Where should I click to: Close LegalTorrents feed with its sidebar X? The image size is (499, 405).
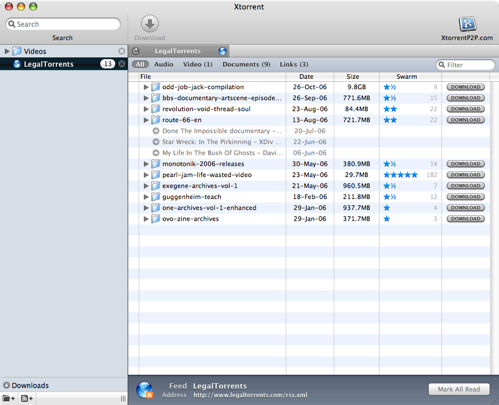point(122,64)
